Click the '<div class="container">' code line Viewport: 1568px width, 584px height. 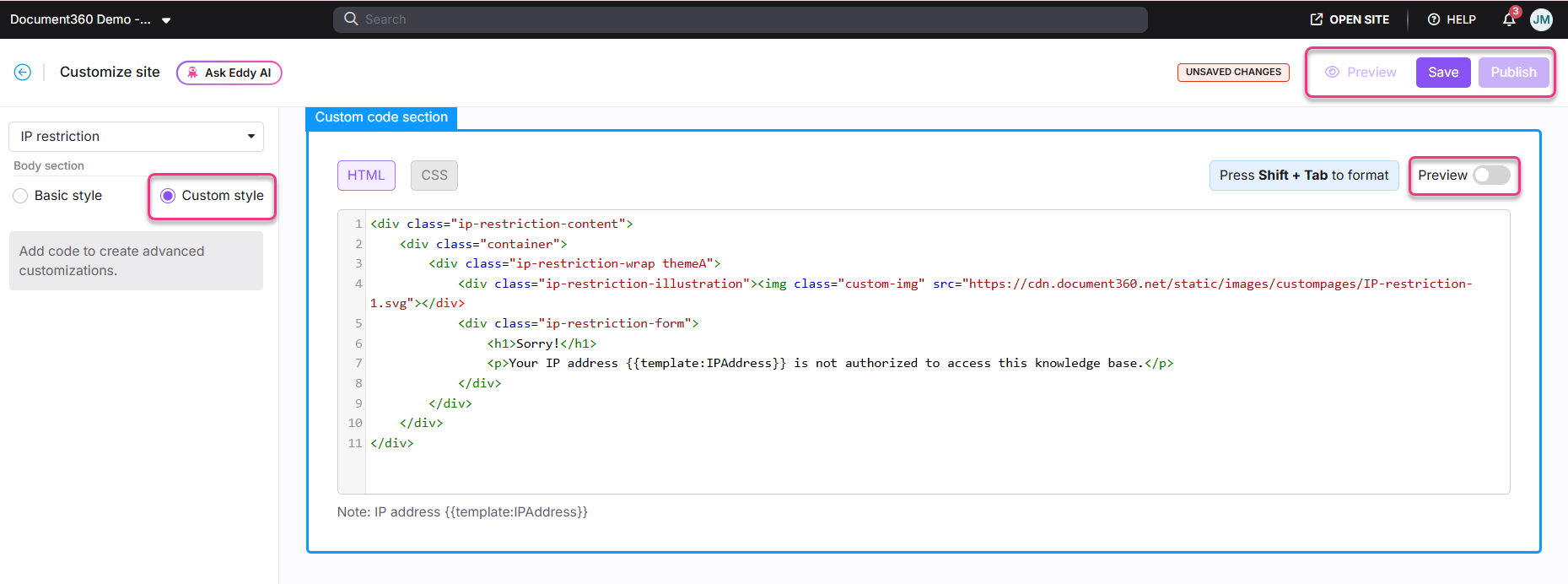(483, 245)
